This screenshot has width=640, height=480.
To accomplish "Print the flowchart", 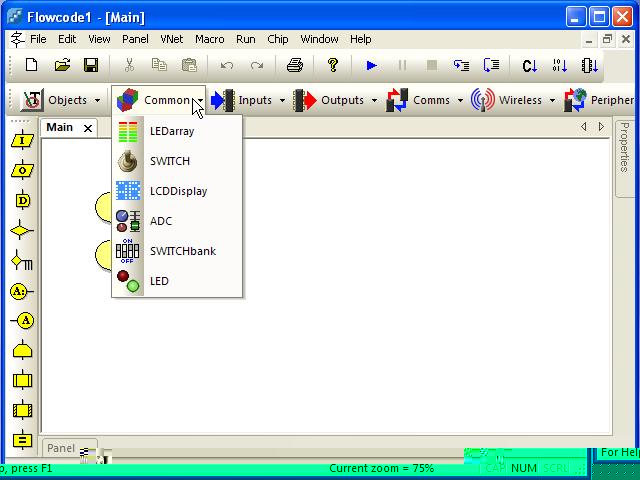I will (x=295, y=65).
